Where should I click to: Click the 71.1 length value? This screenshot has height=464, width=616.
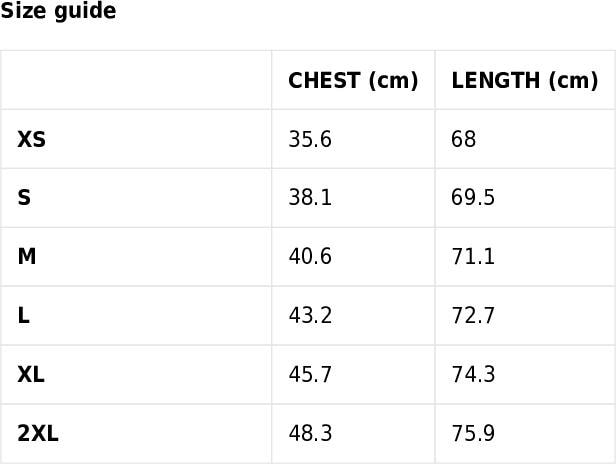click(x=473, y=257)
